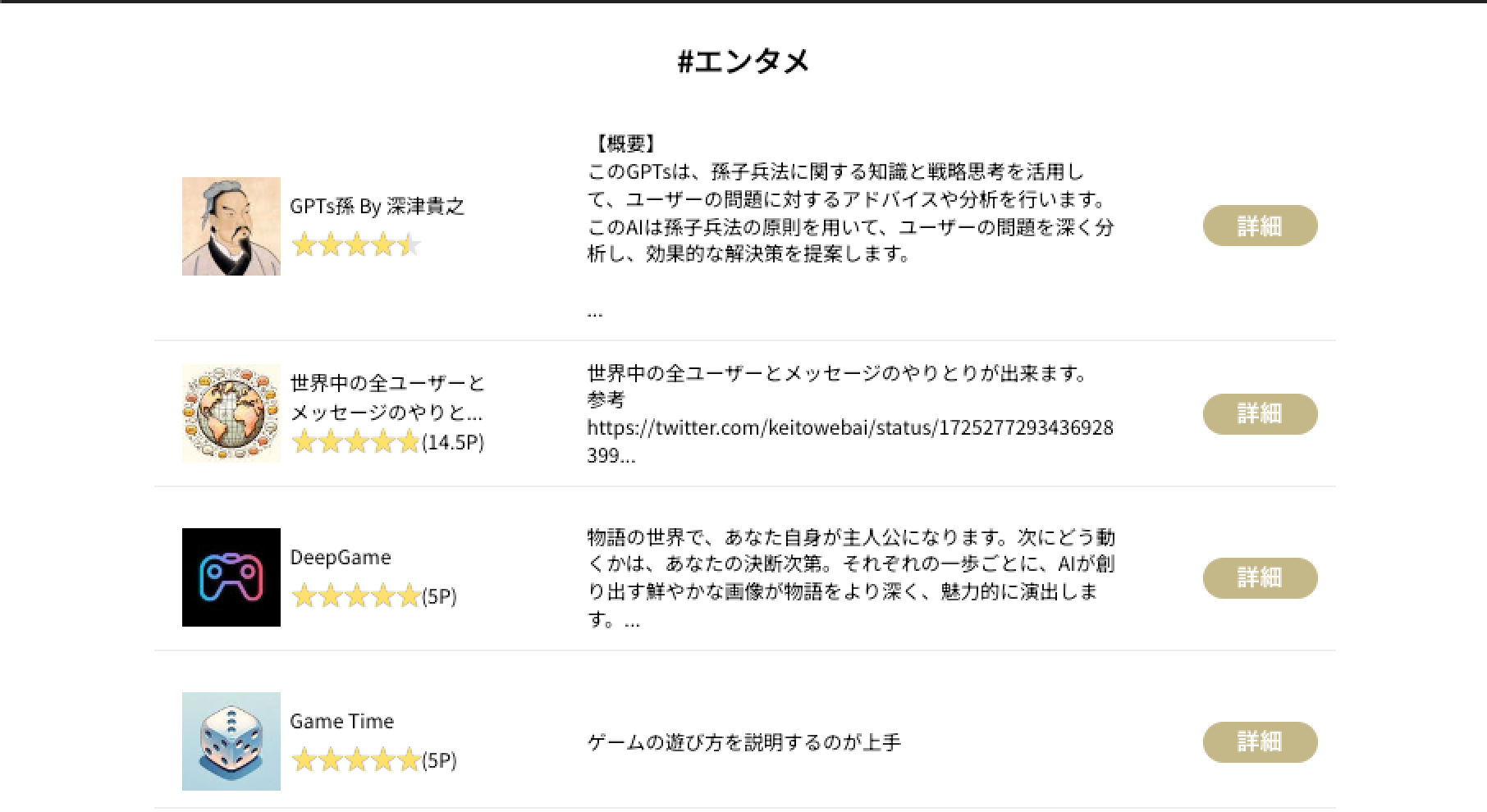
Task: Open 詳細 for 世界中の全ユーザー entry
Action: [x=1260, y=413]
